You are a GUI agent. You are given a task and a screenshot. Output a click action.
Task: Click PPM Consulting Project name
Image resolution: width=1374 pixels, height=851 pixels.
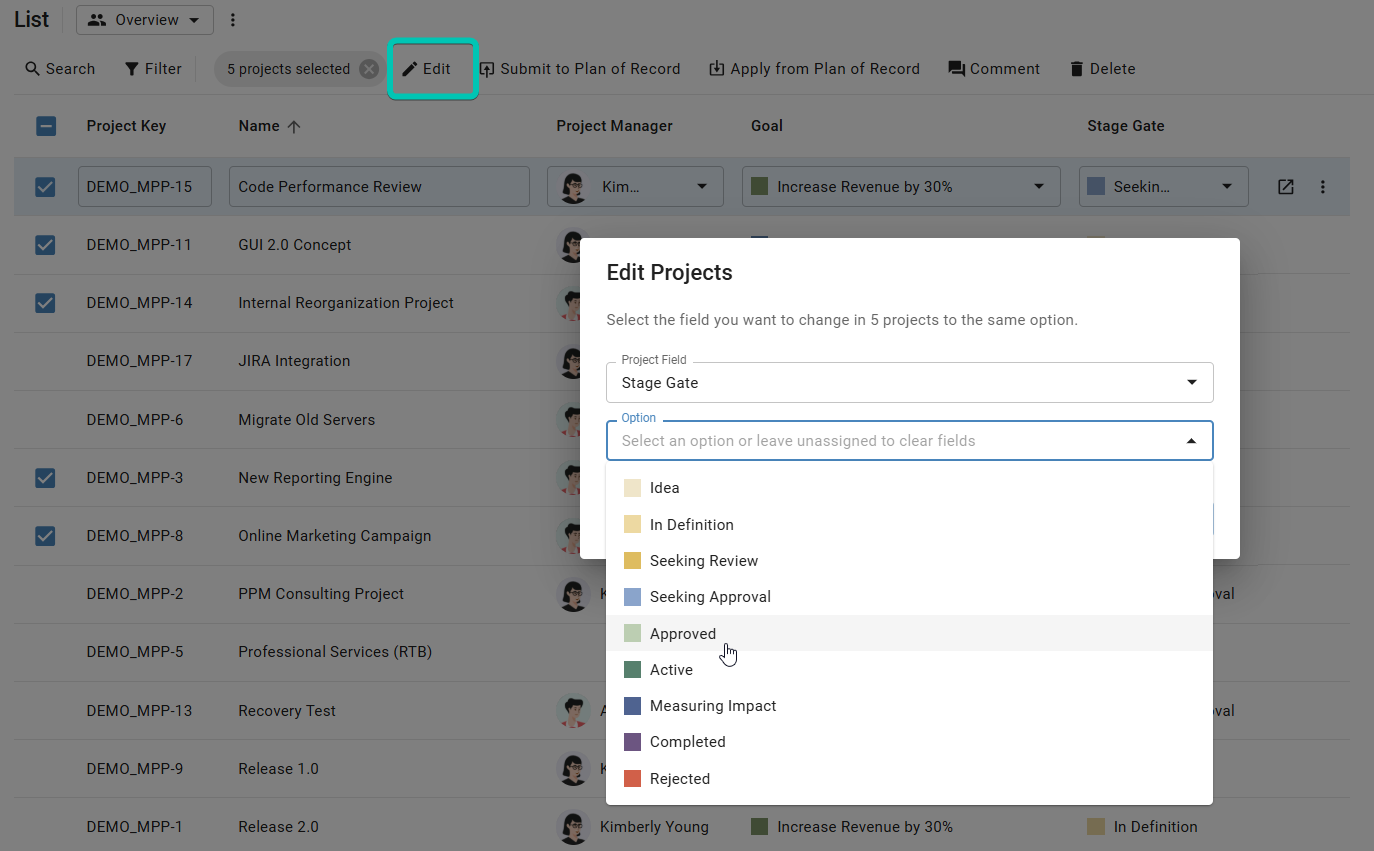(321, 594)
